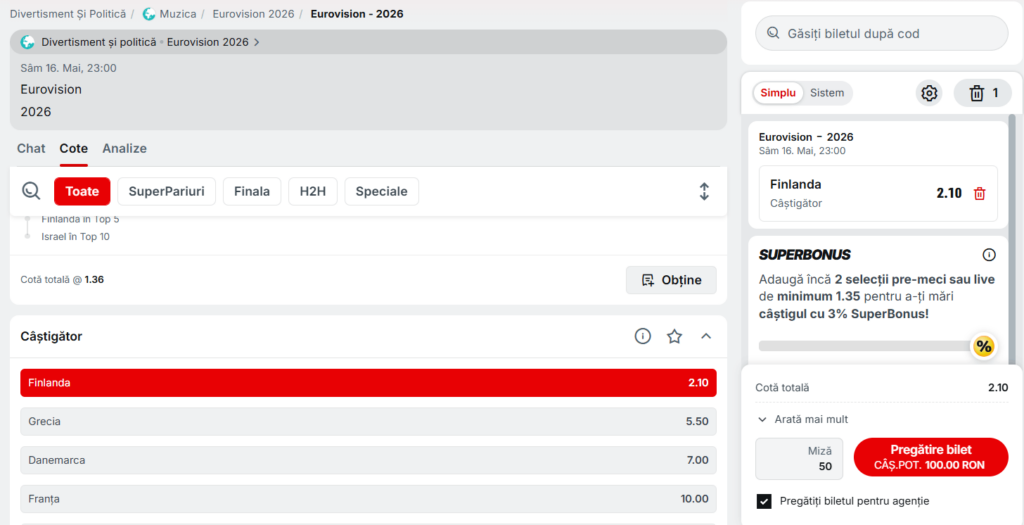The image size is (1024, 525).
Task: Open the Analize tab
Action: coord(125,149)
